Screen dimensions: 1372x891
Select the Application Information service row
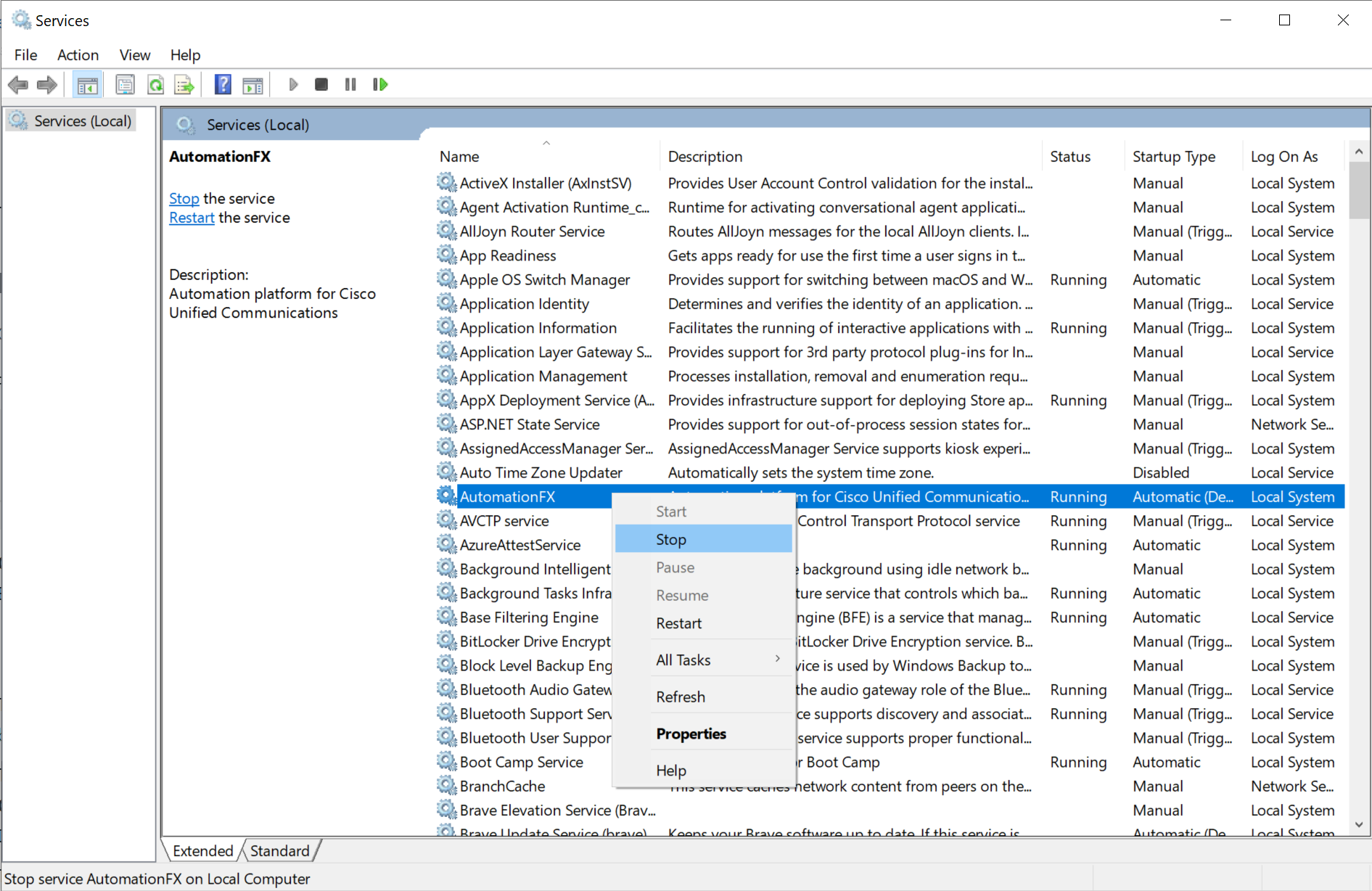(x=890, y=328)
